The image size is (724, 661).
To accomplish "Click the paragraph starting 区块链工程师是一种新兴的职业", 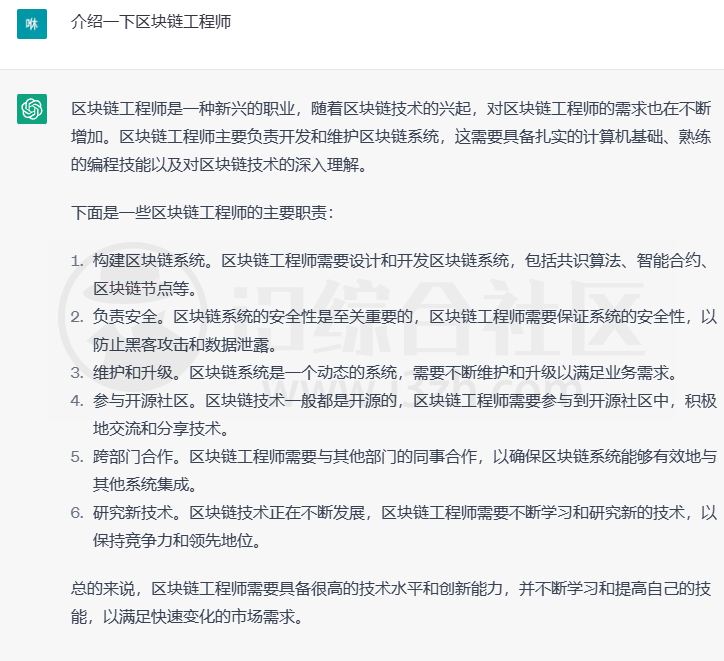I will [x=391, y=137].
